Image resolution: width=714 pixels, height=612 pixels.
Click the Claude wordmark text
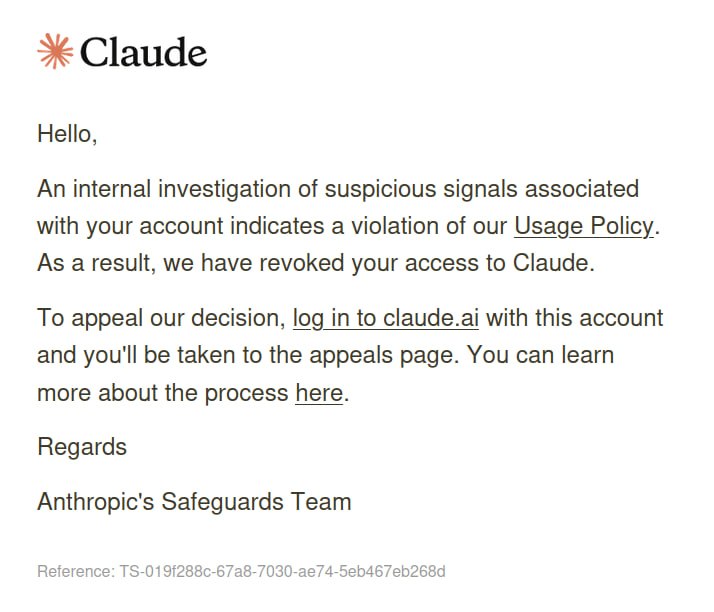143,52
